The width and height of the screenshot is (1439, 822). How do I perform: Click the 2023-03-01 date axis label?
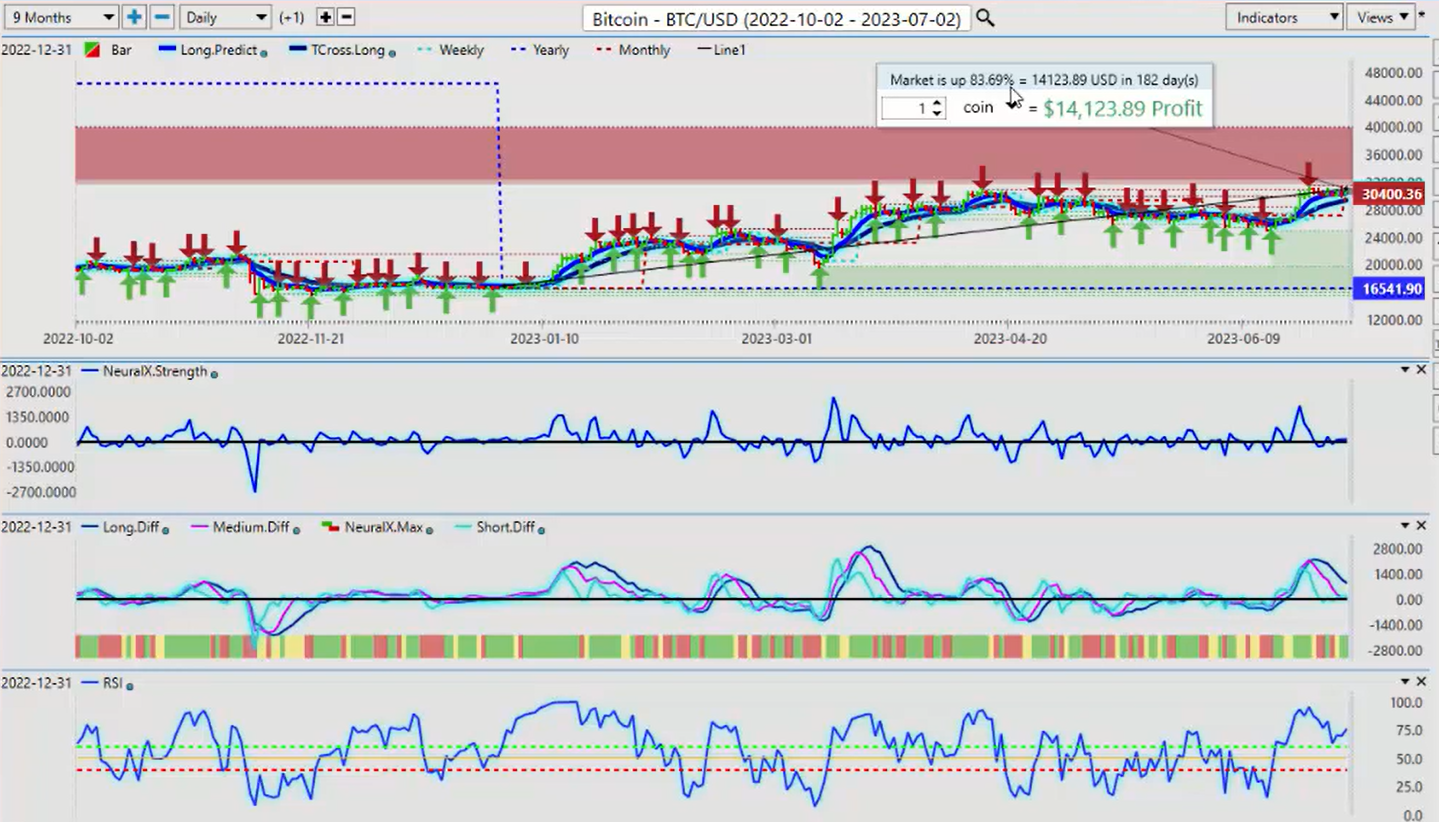tap(777, 339)
